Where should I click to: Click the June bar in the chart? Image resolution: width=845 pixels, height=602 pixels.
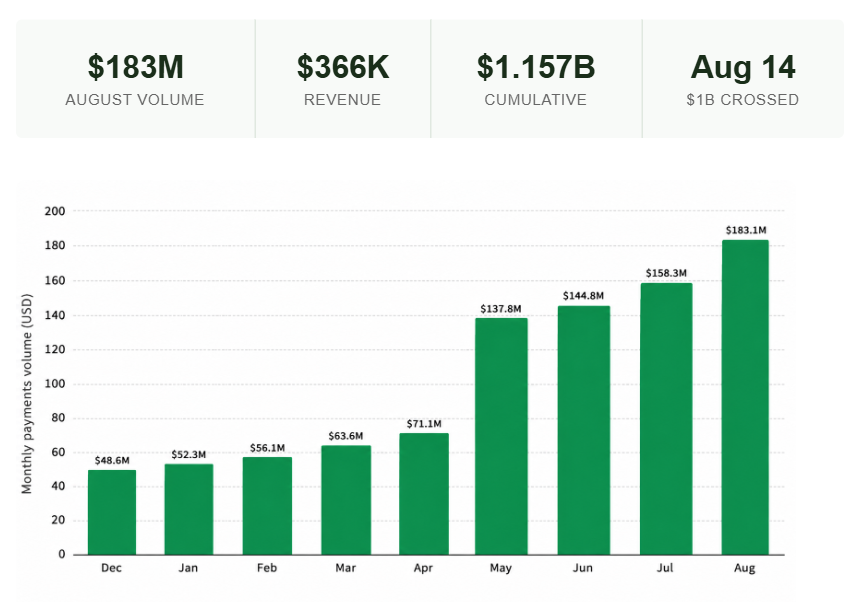pyautogui.click(x=584, y=430)
